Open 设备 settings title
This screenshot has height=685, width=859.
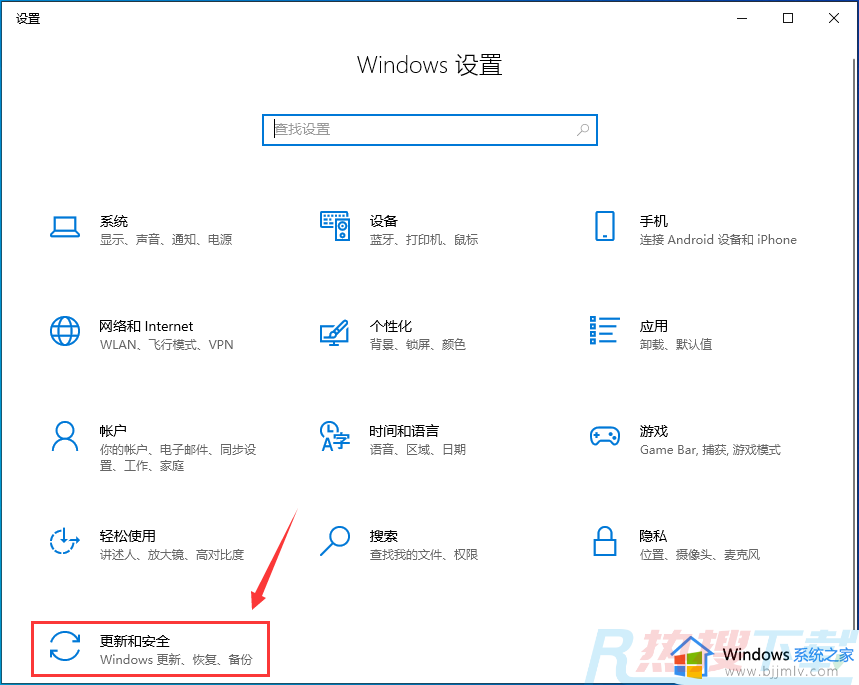383,221
